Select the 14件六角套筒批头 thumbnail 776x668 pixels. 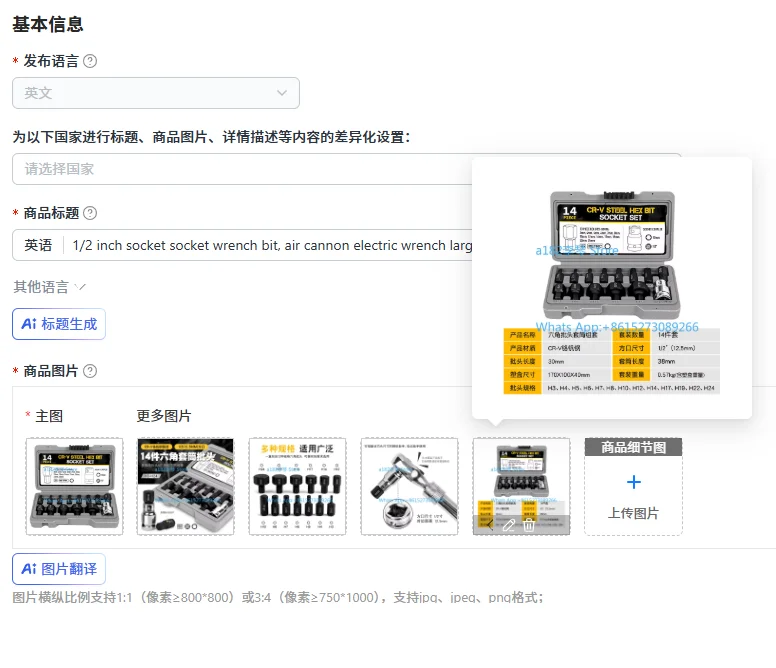click(186, 486)
